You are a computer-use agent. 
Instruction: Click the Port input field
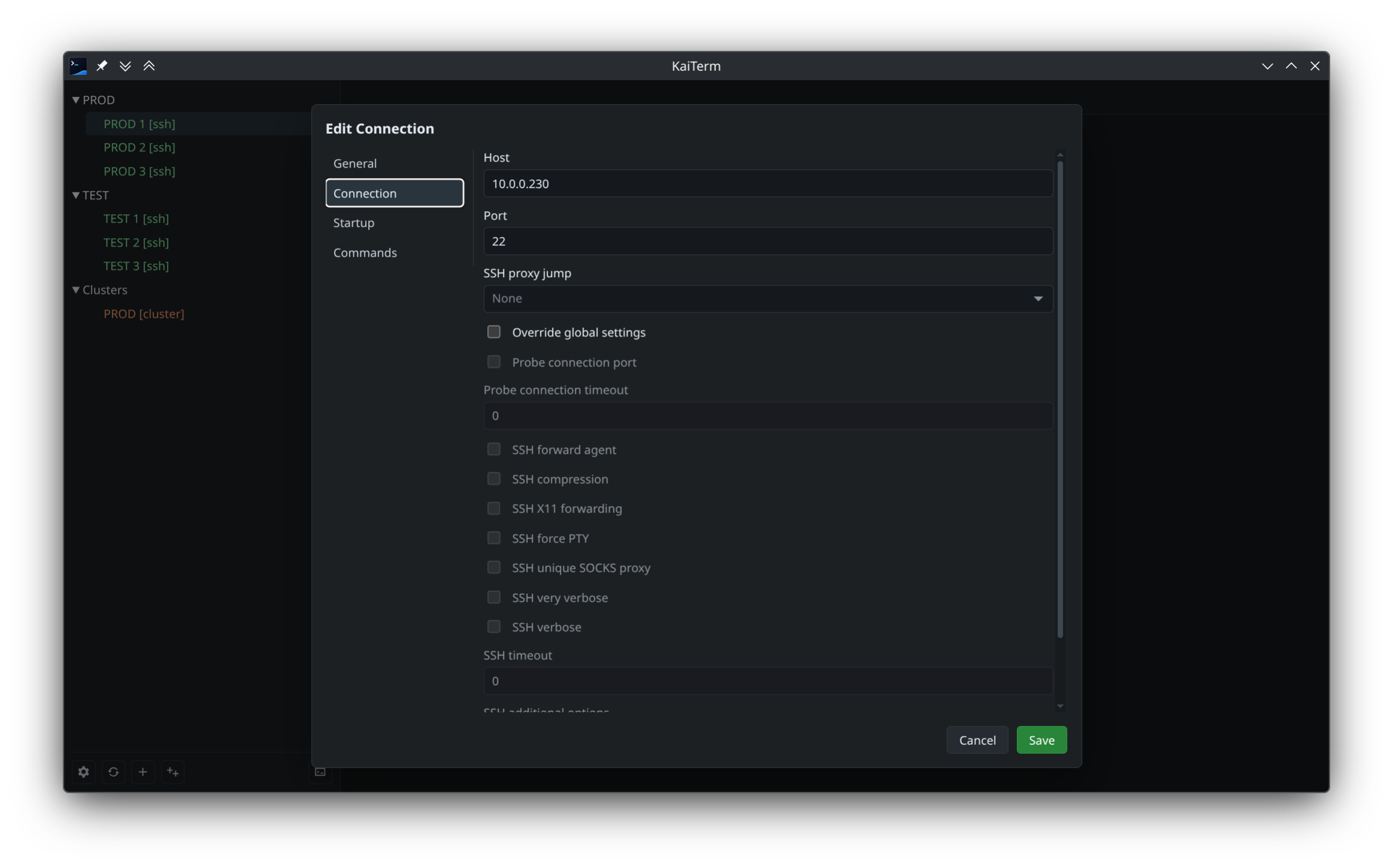tap(767, 241)
